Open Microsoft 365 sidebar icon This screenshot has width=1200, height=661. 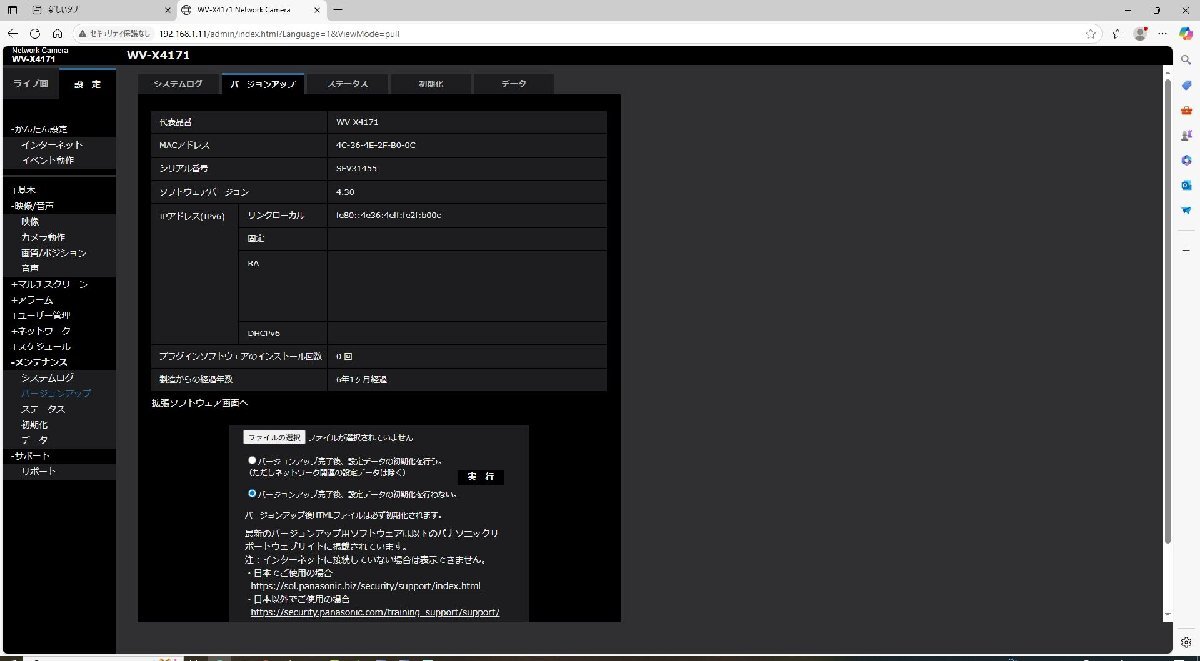pos(1186,160)
